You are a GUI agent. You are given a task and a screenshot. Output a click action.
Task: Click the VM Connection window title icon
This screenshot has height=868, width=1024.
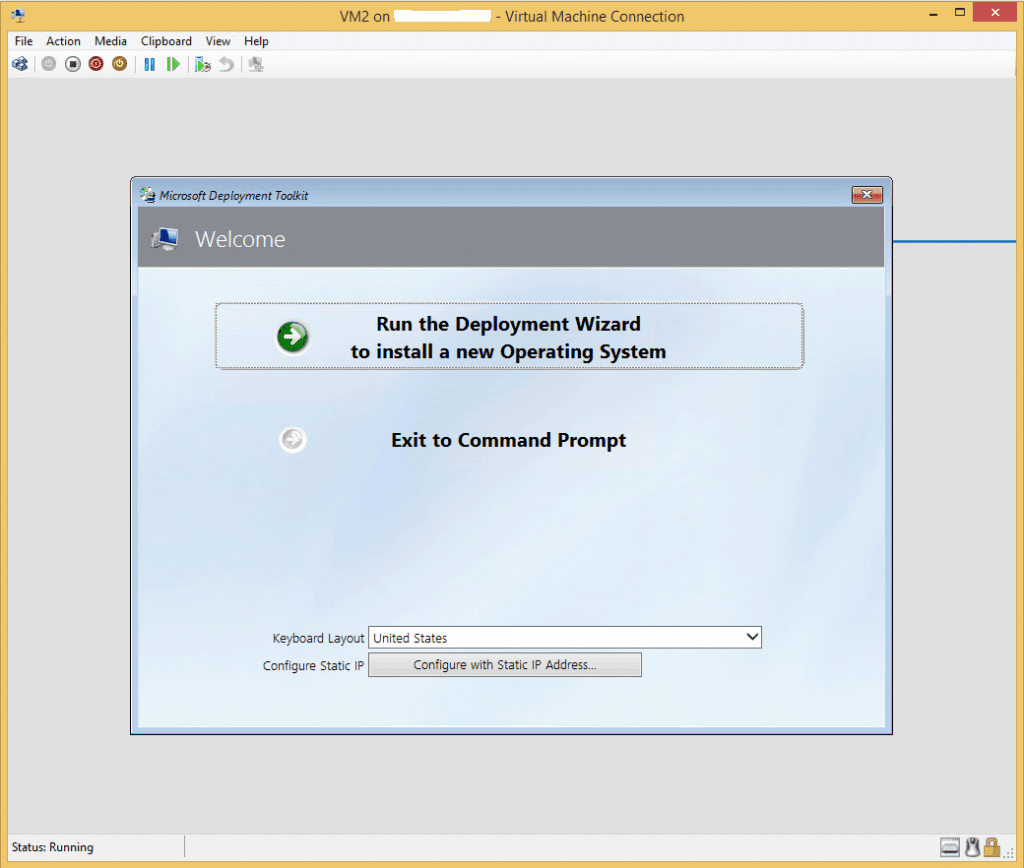18,16
